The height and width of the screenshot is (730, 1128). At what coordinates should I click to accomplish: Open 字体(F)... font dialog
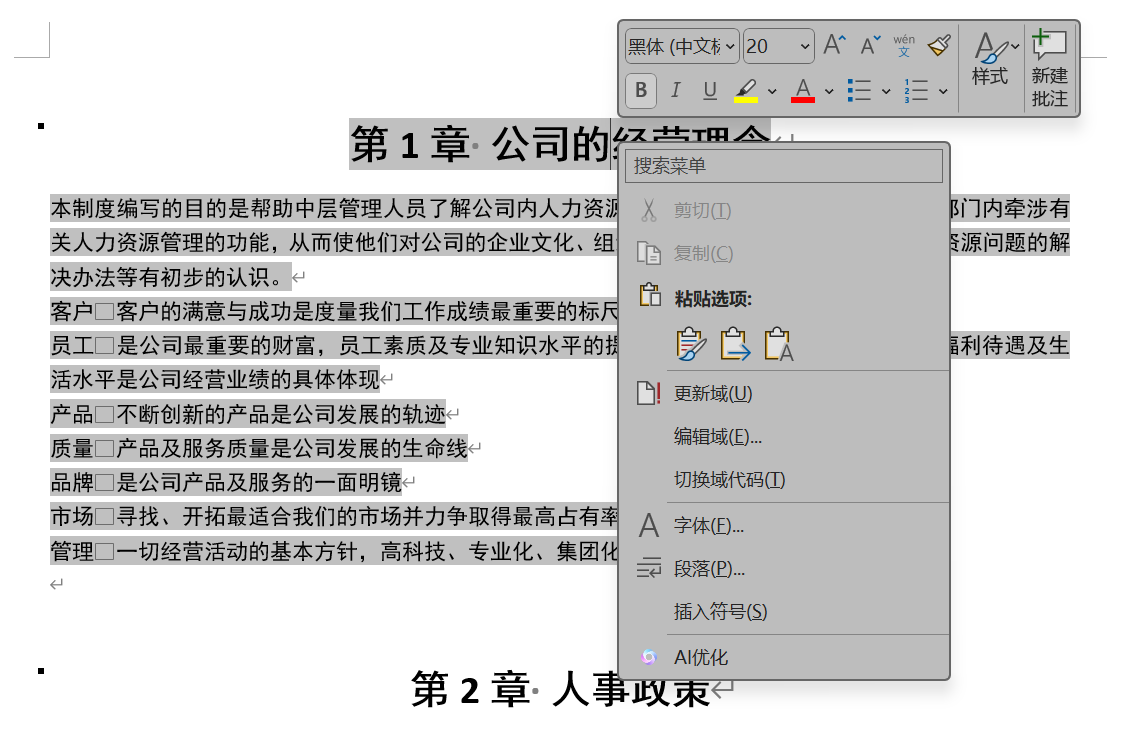click(x=783, y=526)
